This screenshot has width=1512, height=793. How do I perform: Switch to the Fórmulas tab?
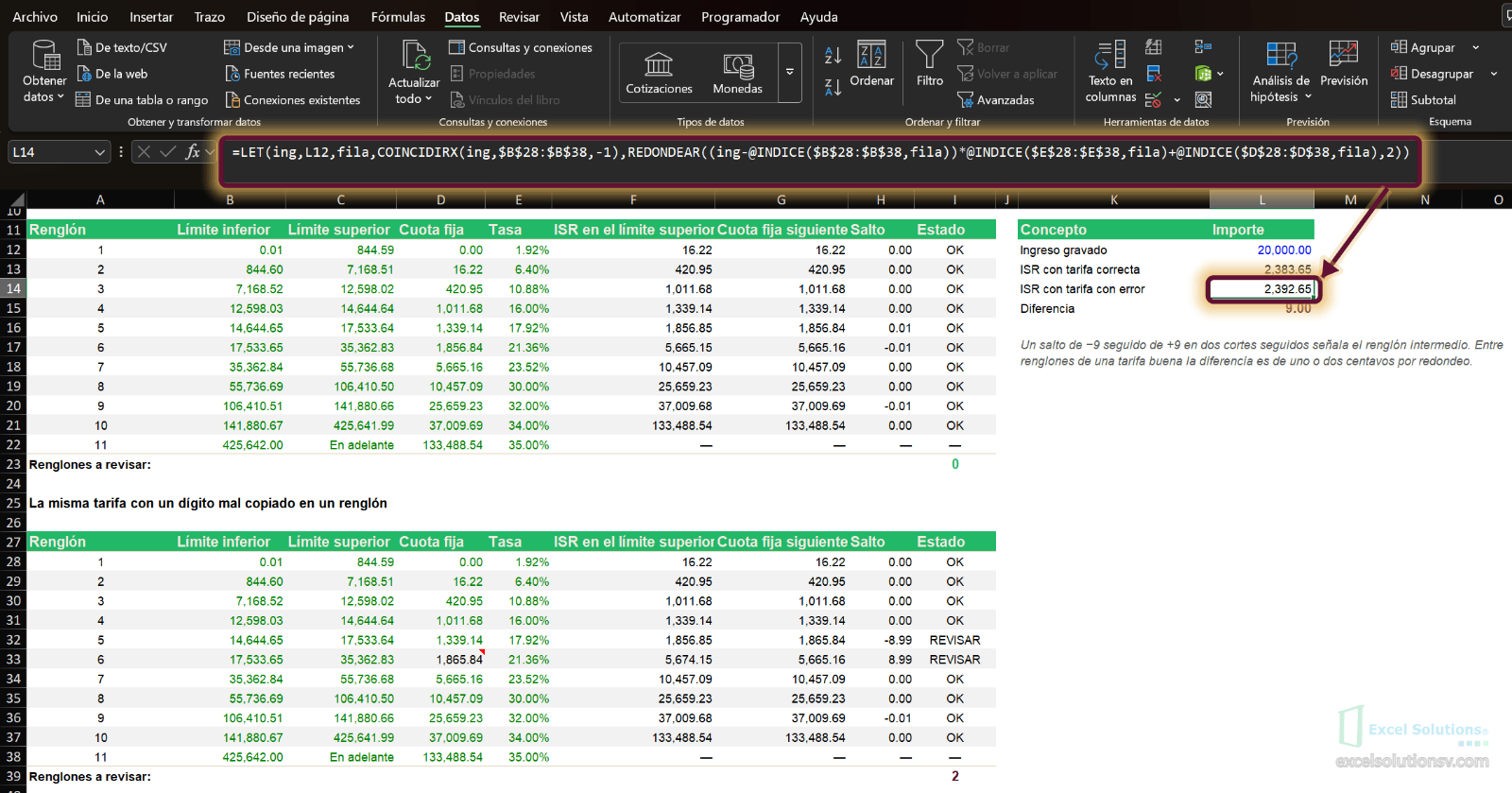(398, 17)
